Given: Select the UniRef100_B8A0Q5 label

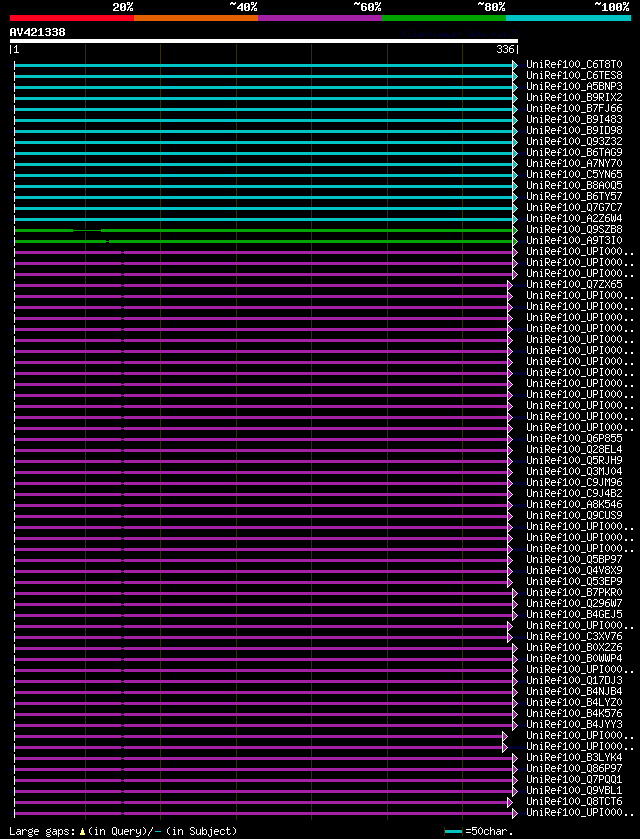Looking at the screenshot, I should click(x=574, y=185).
